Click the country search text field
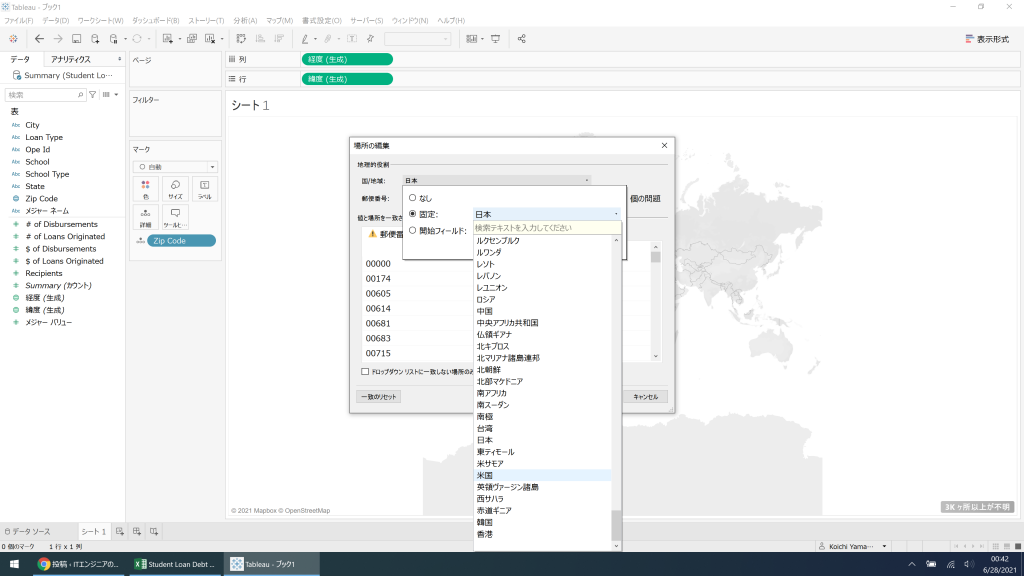Image resolution: width=1024 pixels, height=576 pixels. click(547, 228)
